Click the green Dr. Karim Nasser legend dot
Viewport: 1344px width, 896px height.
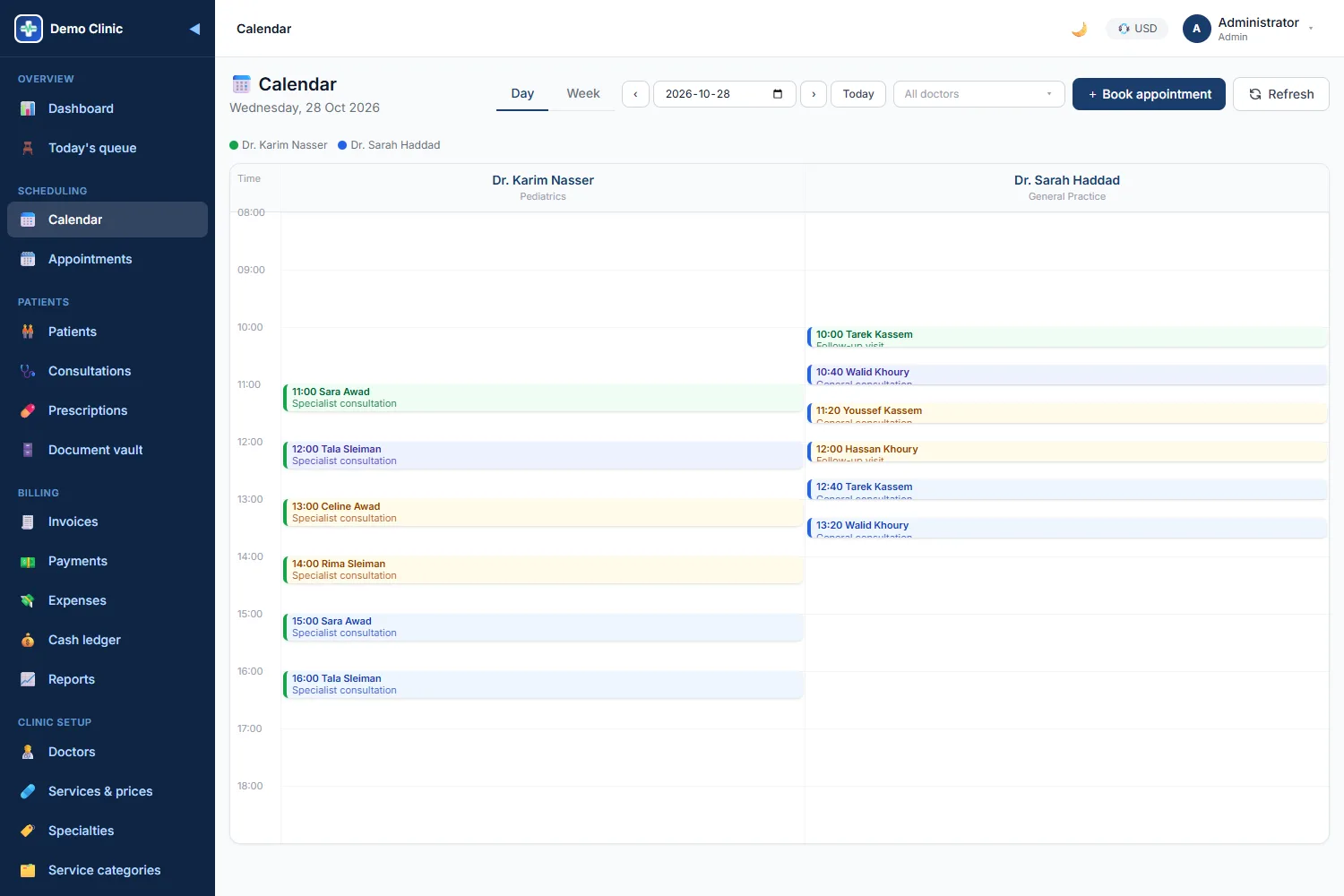pyautogui.click(x=234, y=145)
